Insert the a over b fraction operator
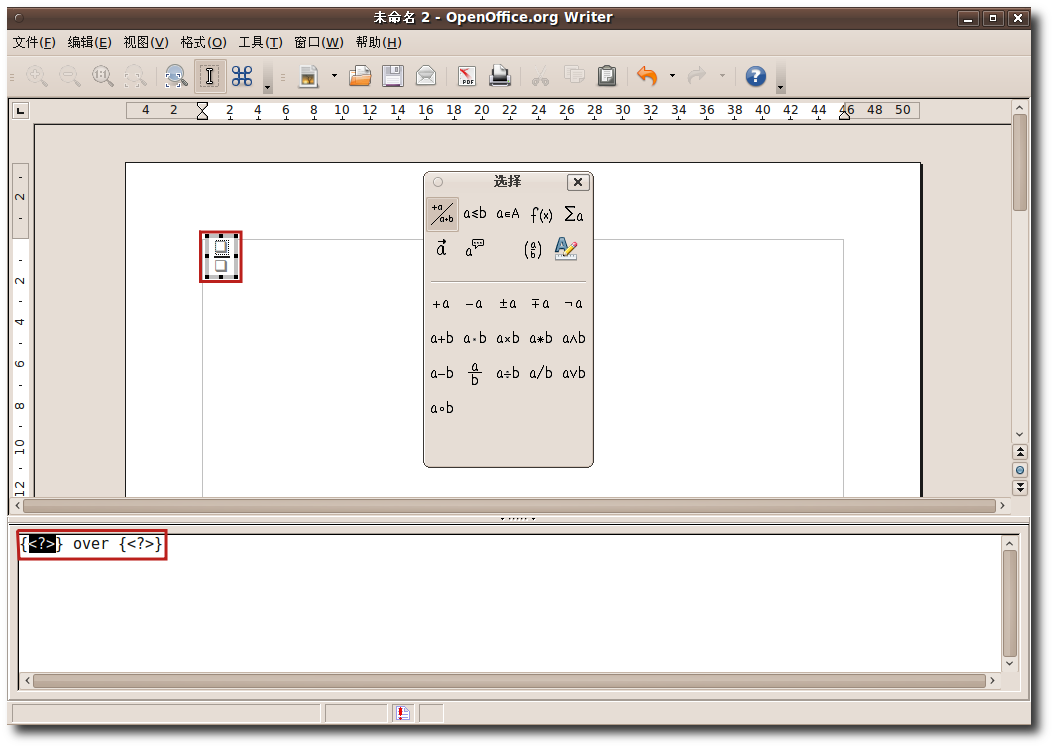Screen dimensions: 1054x748 click(475, 374)
